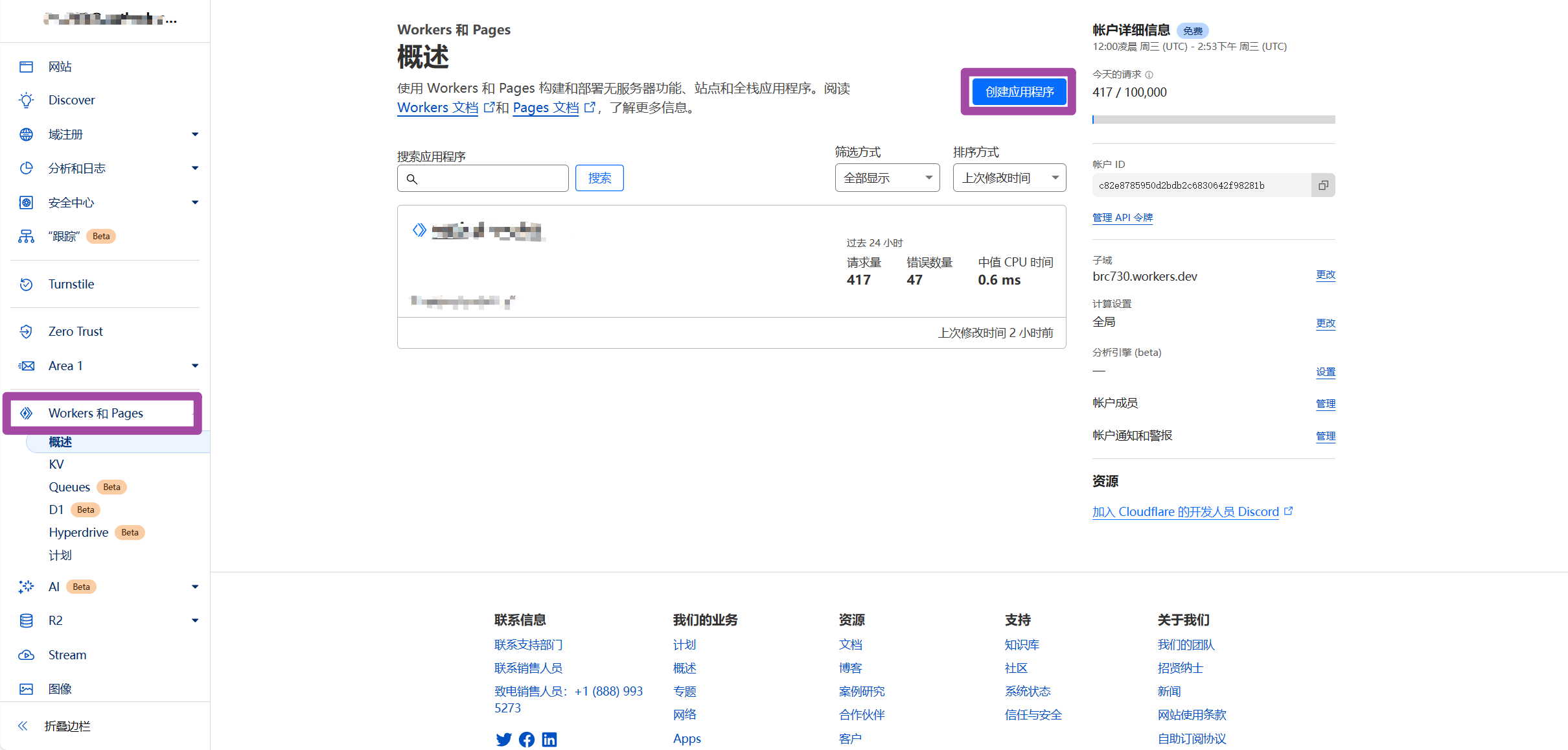Viewport: 1568px width, 750px height.
Task: Open the 筛选方式 全部显示 dropdown
Action: click(887, 178)
